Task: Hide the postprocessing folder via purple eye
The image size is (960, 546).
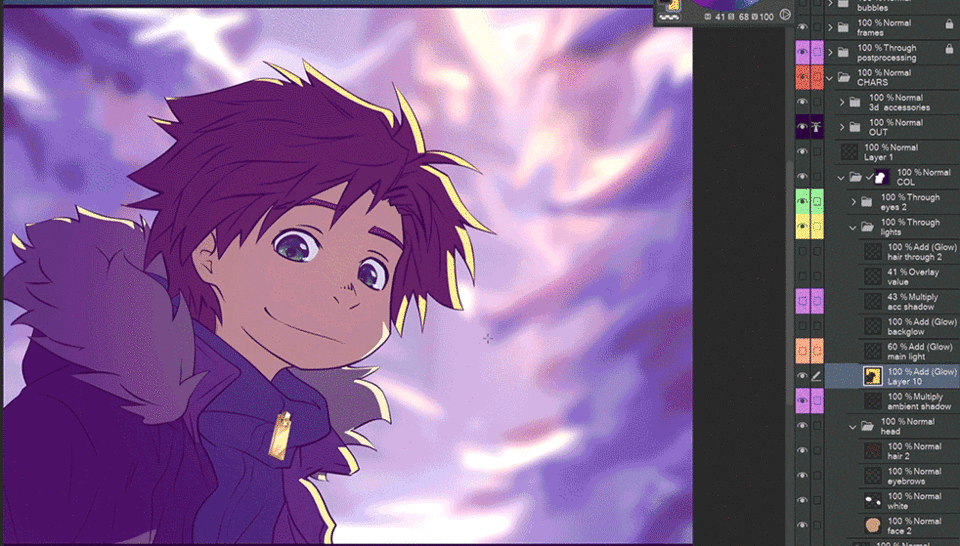Action: click(802, 53)
